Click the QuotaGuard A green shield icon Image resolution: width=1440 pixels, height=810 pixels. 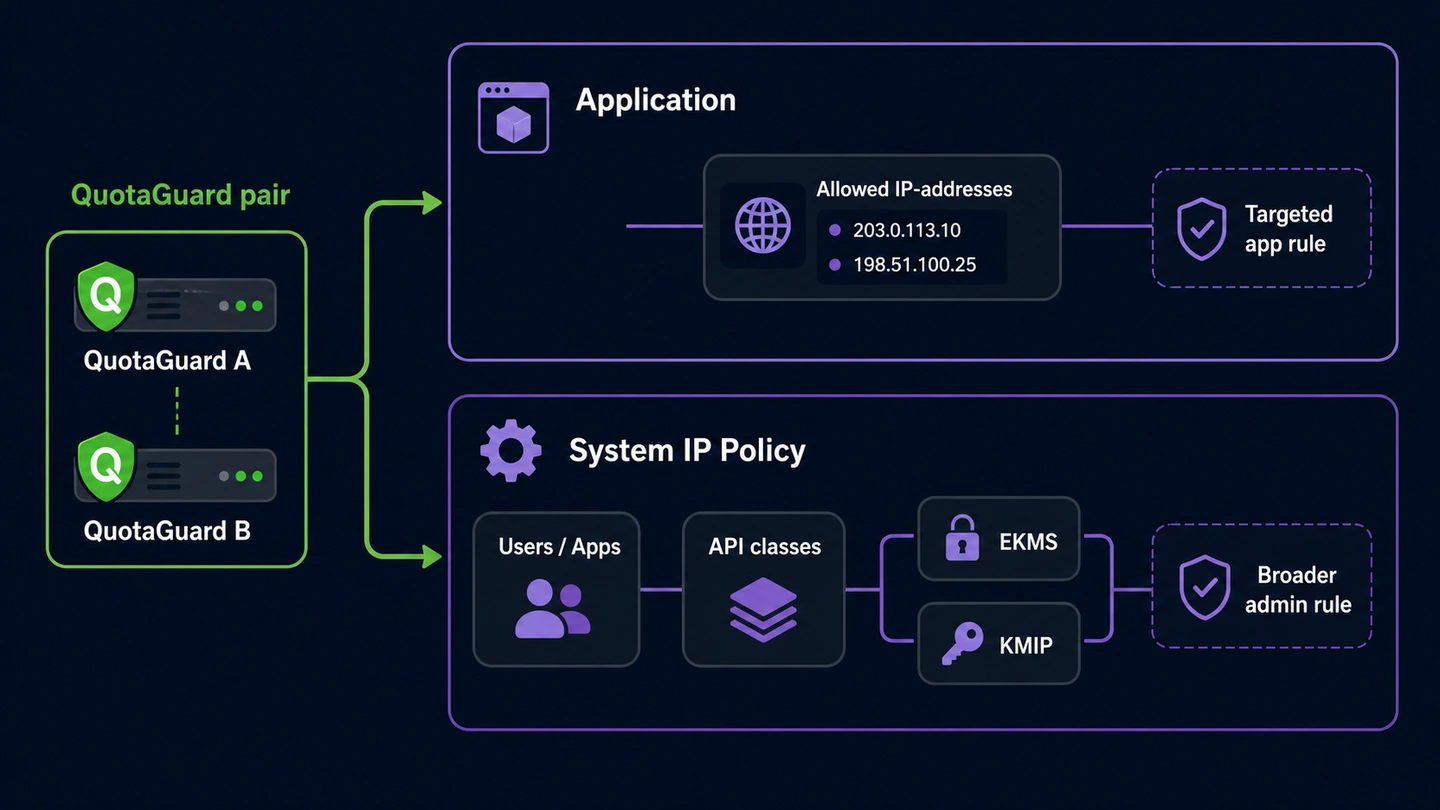coord(106,296)
